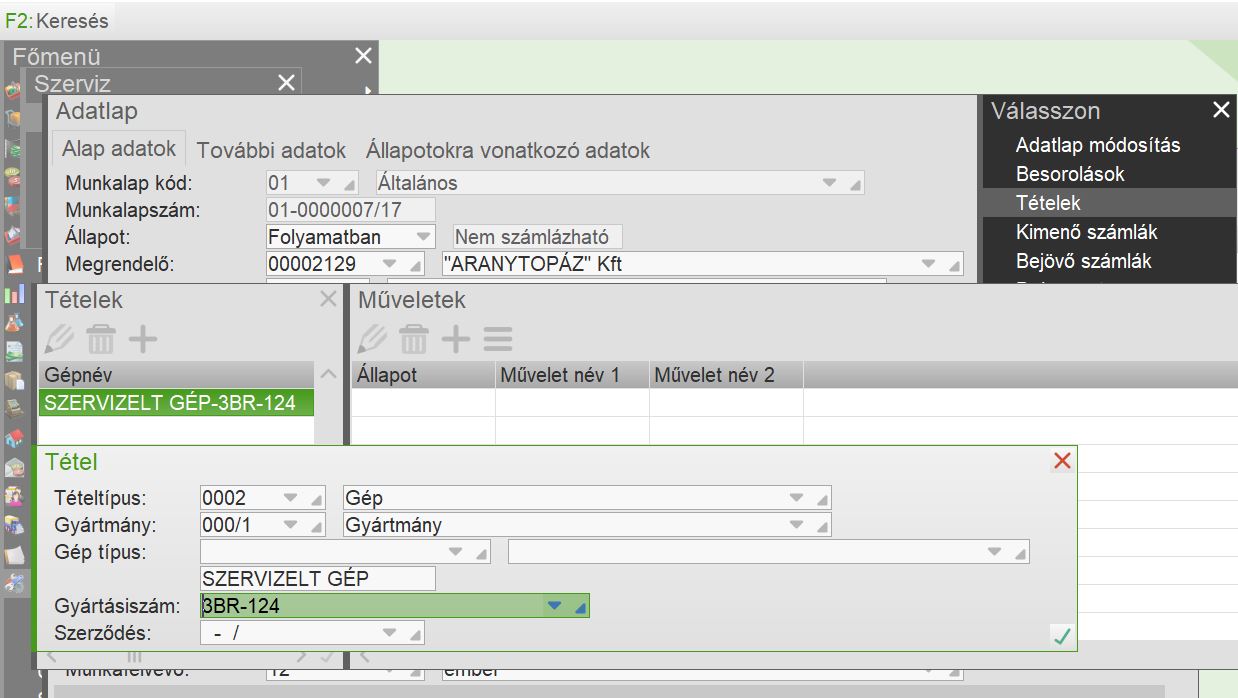
Task: Open the red book icon in sidebar
Action: (x=14, y=265)
